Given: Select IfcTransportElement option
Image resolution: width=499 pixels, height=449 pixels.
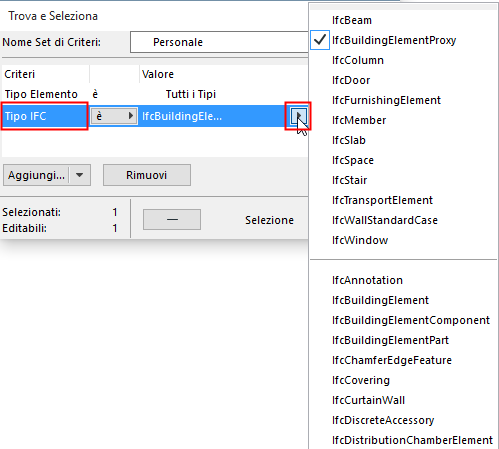Looking at the screenshot, I should (x=403, y=200).
